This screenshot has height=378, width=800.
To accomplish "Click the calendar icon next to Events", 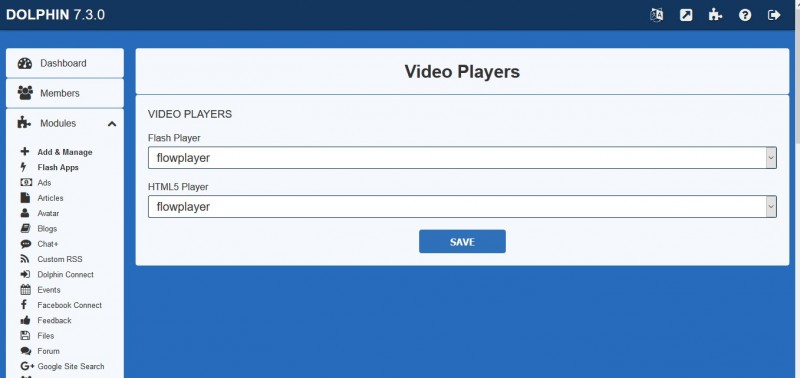I will (x=26, y=289).
